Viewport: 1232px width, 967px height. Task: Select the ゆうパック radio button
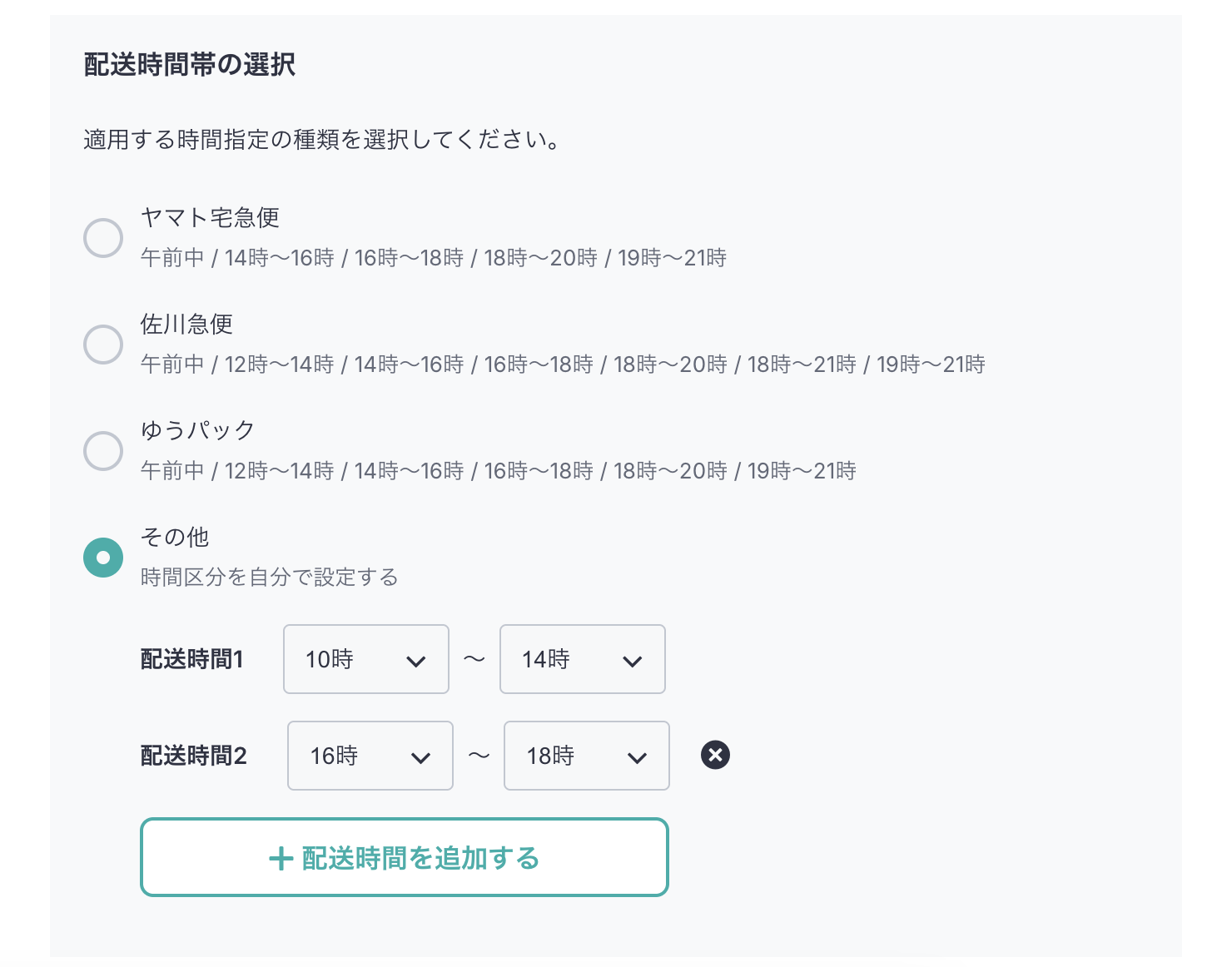point(103,451)
